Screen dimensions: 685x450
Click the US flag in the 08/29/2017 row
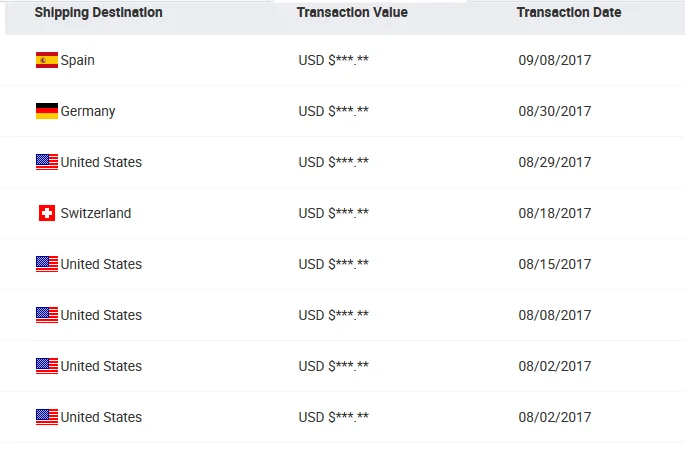pos(46,162)
